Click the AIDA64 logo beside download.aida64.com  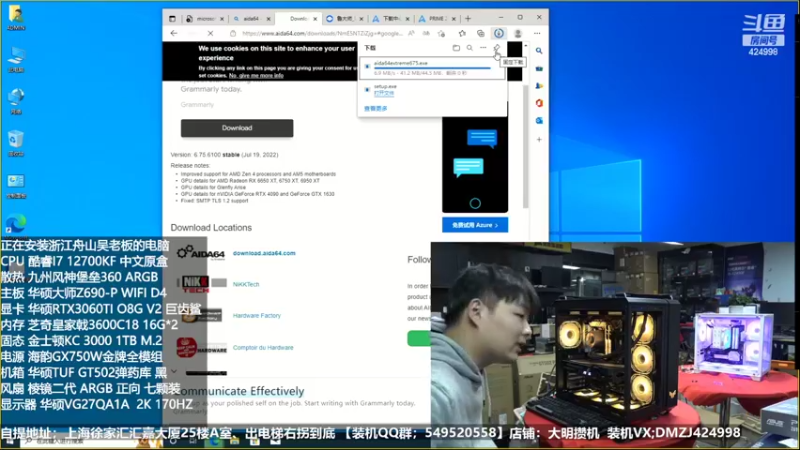pyautogui.click(x=201, y=253)
